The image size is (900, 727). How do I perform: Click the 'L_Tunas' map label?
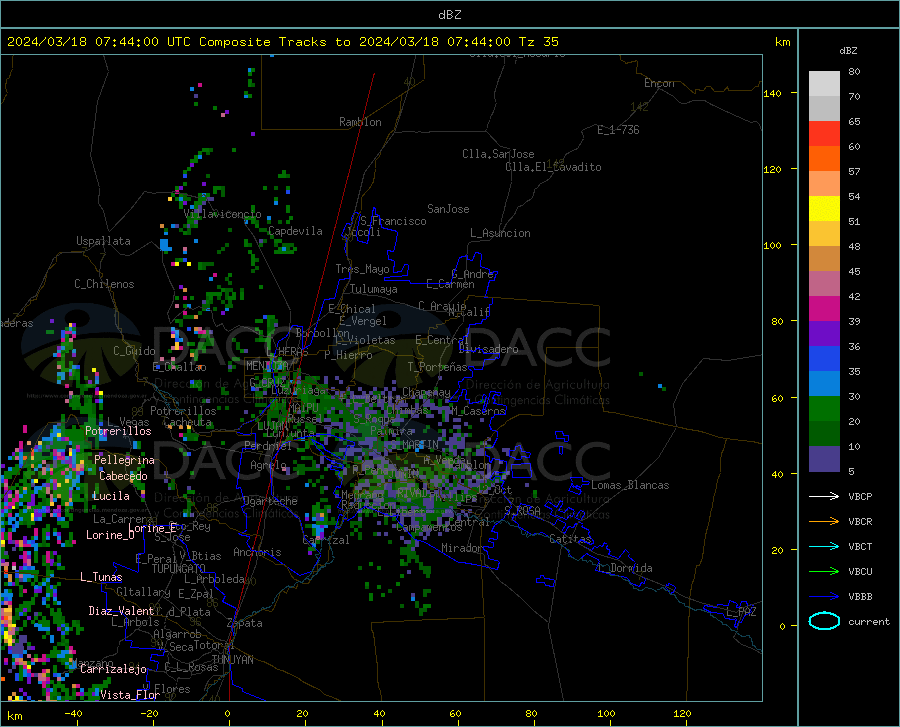[101, 577]
